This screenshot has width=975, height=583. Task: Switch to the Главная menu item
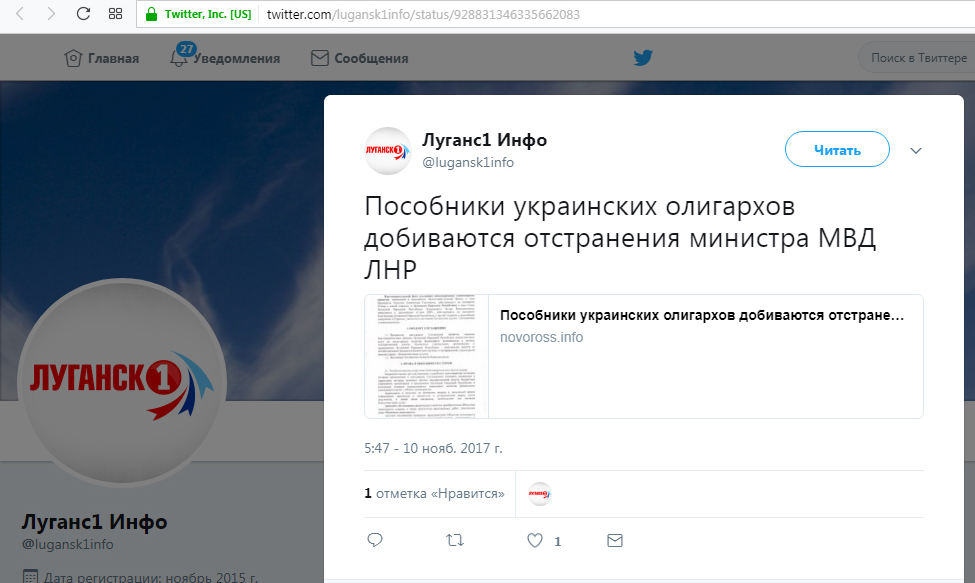point(110,57)
